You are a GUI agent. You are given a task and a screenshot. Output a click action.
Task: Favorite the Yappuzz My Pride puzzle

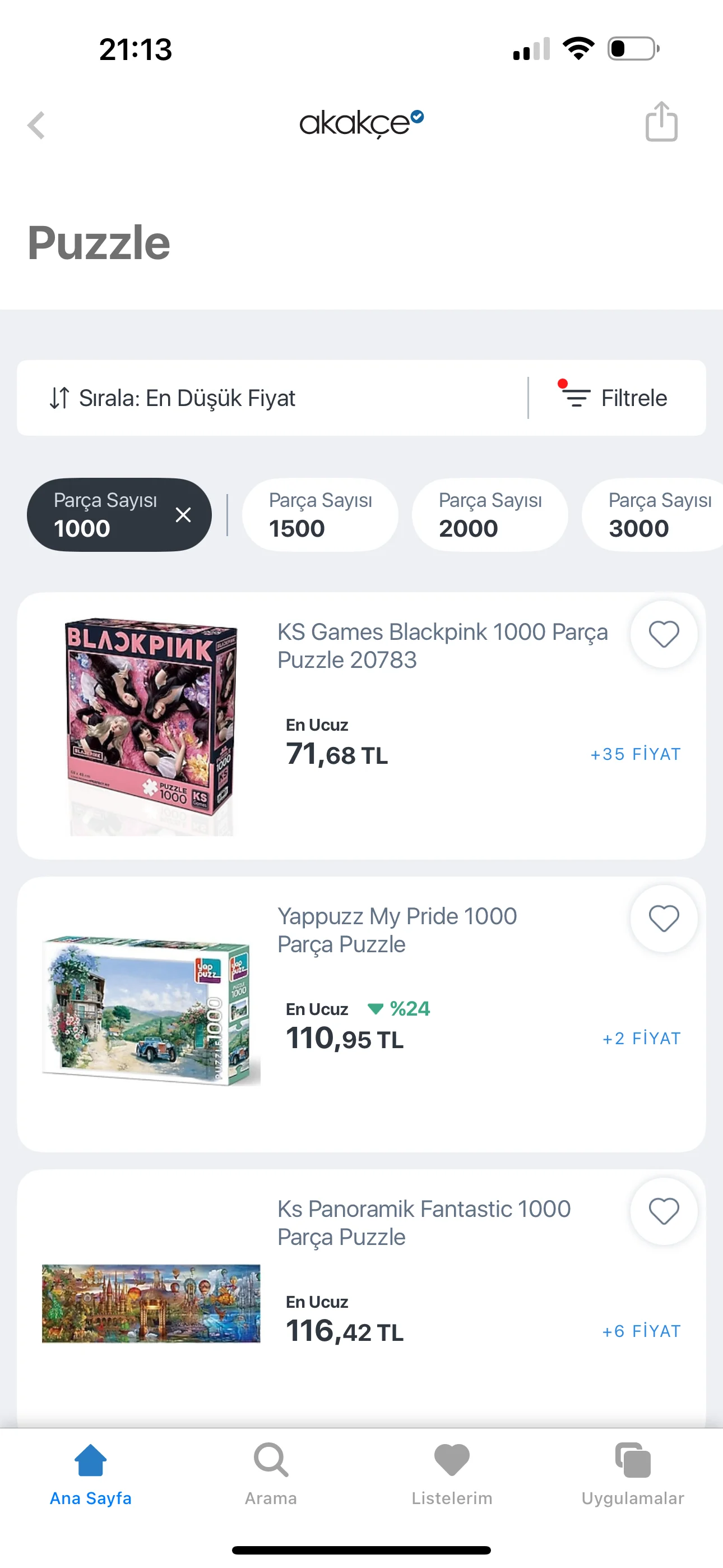664,919
